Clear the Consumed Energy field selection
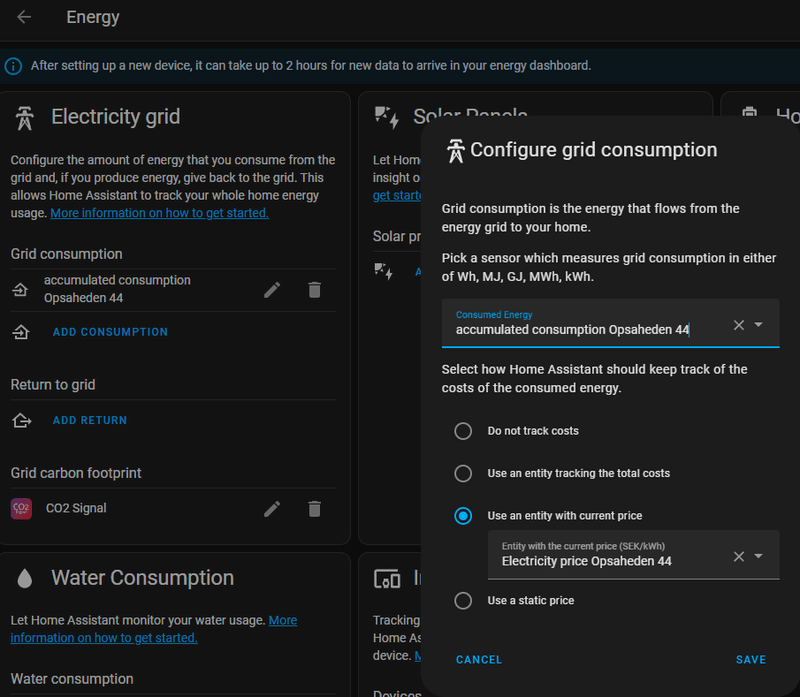The width and height of the screenshot is (800, 697). 739,325
